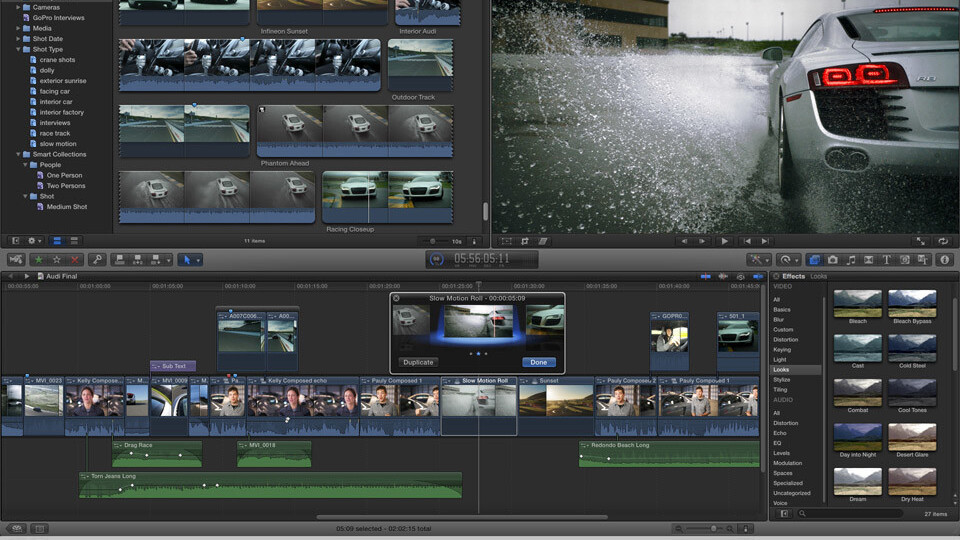Open the Photos browser camera icon
This screenshot has height=540, width=960.
point(832,260)
